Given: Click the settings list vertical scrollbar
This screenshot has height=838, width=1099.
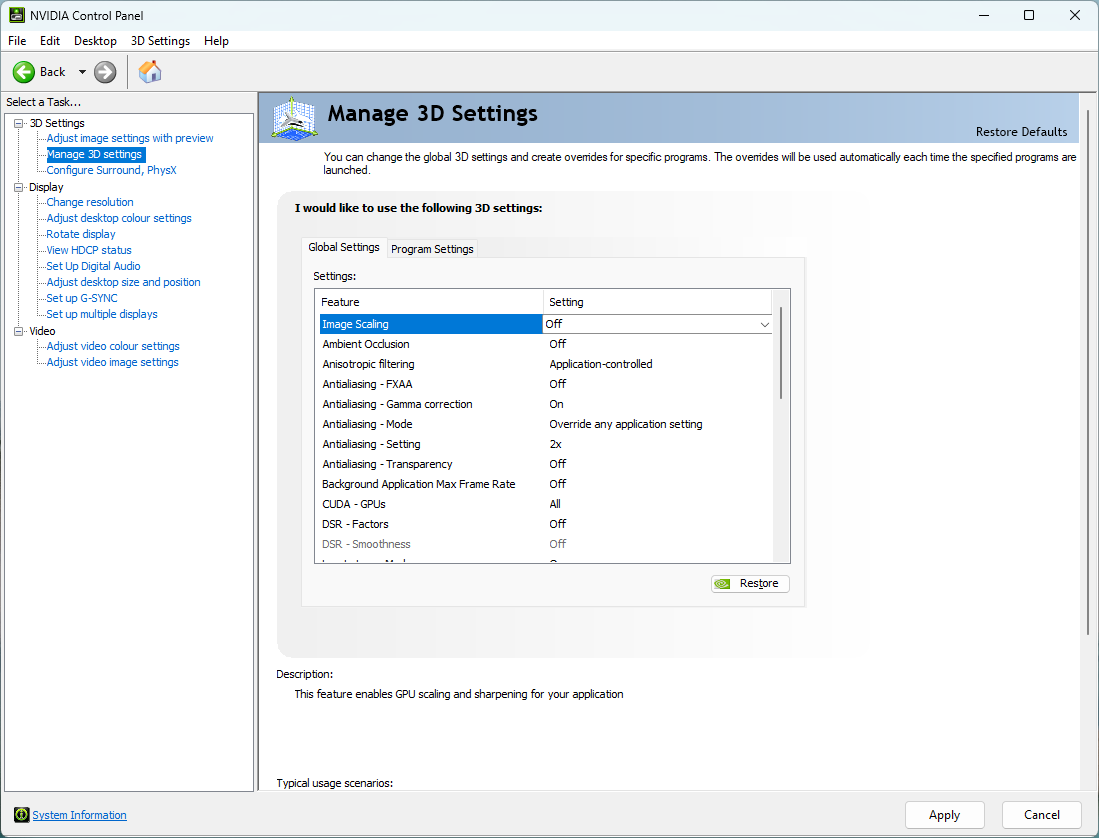Looking at the screenshot, I should click(781, 355).
